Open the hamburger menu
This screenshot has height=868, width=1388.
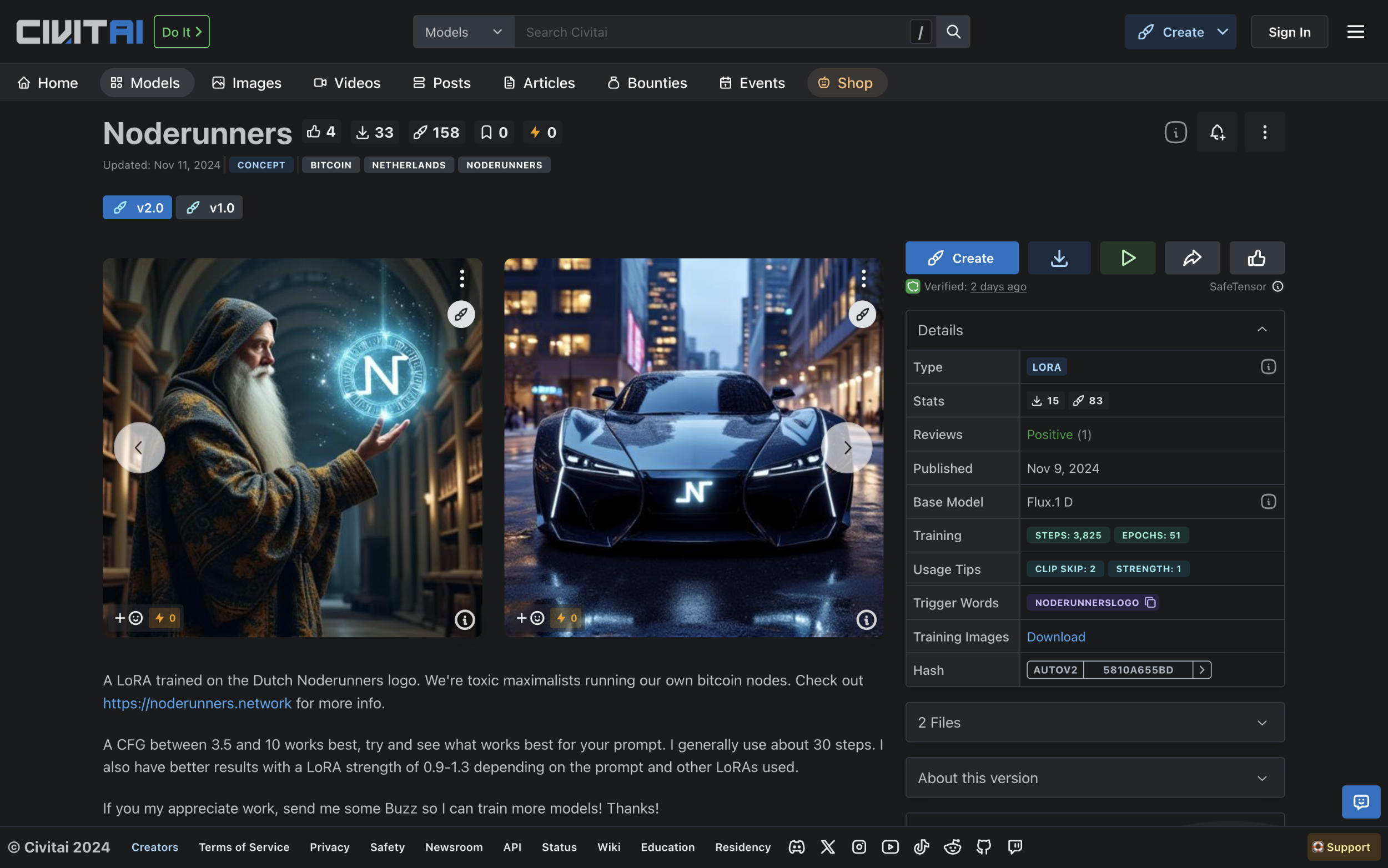coord(1355,32)
